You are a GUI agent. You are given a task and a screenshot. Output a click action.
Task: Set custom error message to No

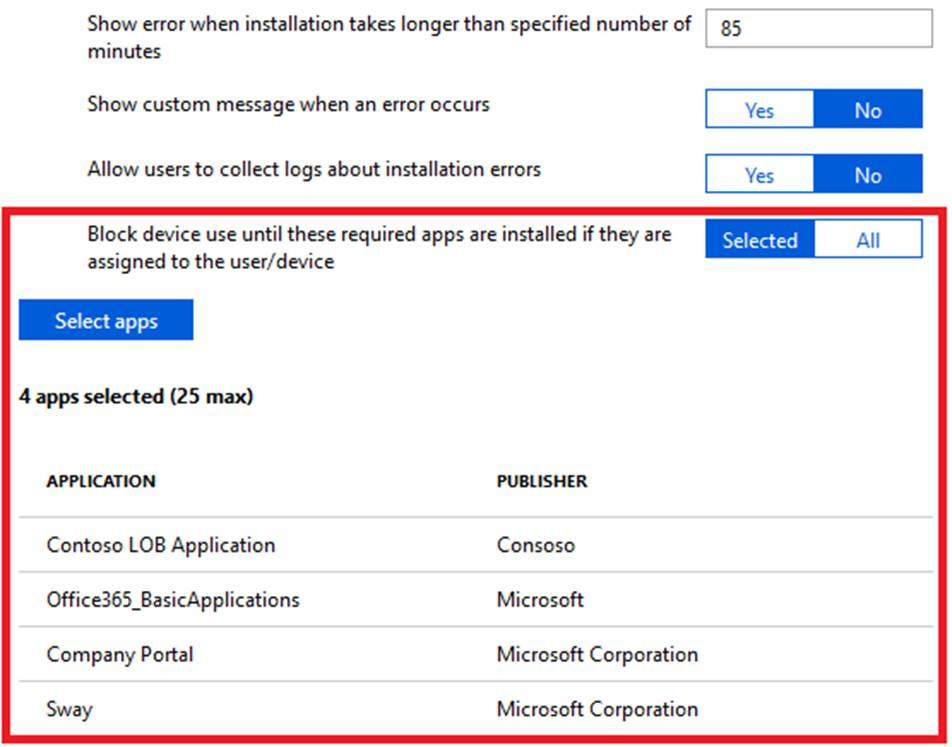coord(868,109)
